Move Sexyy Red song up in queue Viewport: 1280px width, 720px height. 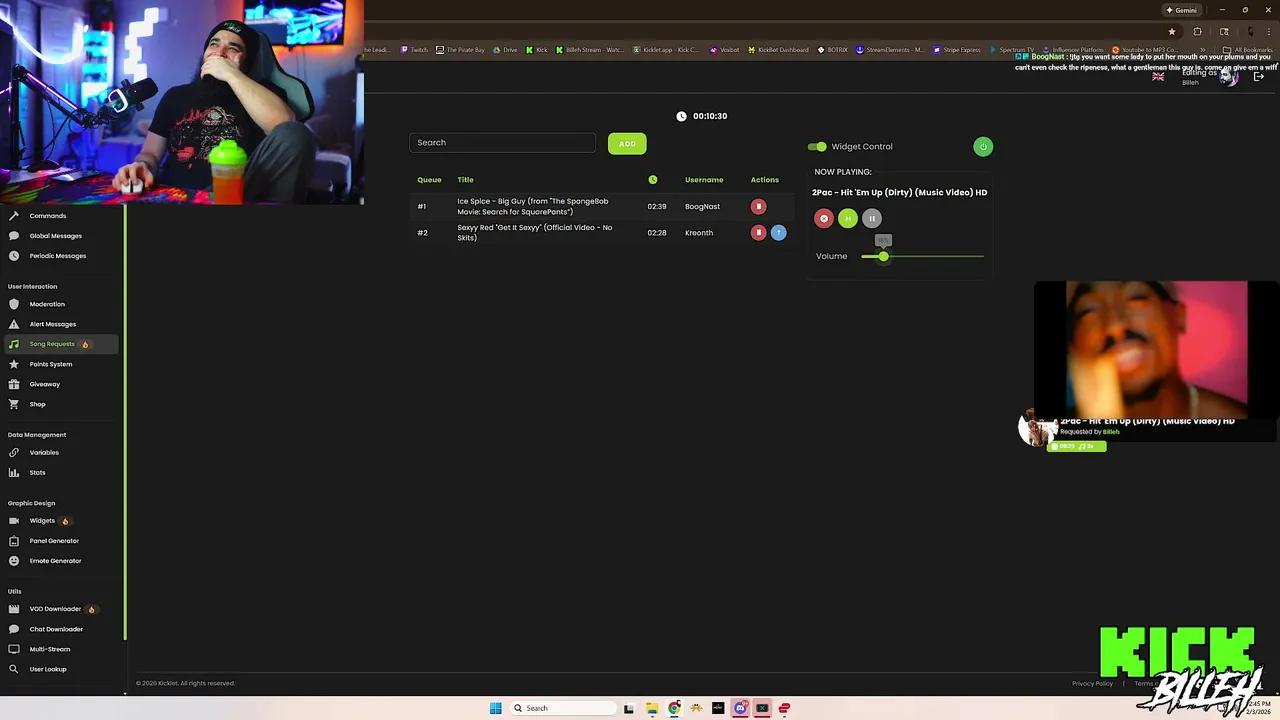click(778, 233)
